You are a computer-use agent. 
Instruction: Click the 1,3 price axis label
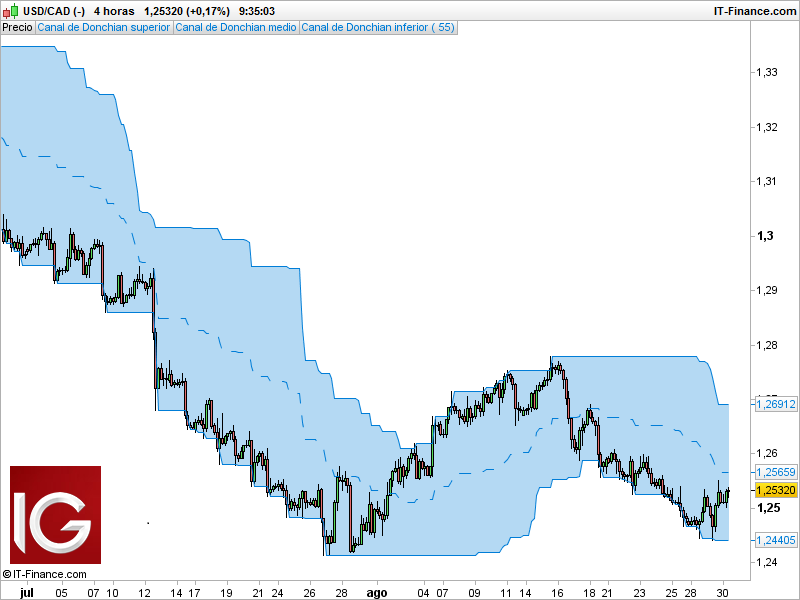pyautogui.click(x=765, y=236)
